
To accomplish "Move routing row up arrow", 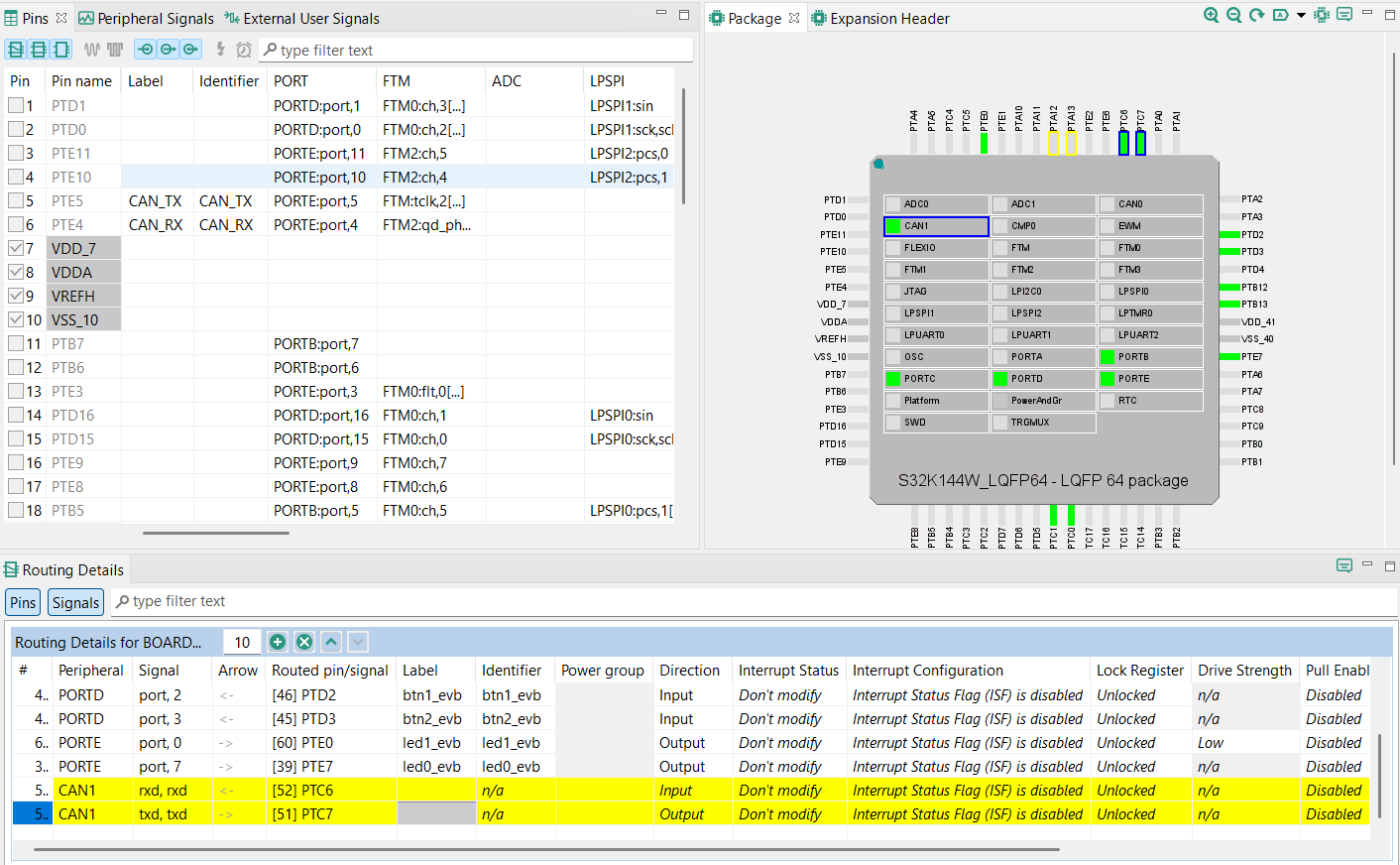I will pos(331,642).
